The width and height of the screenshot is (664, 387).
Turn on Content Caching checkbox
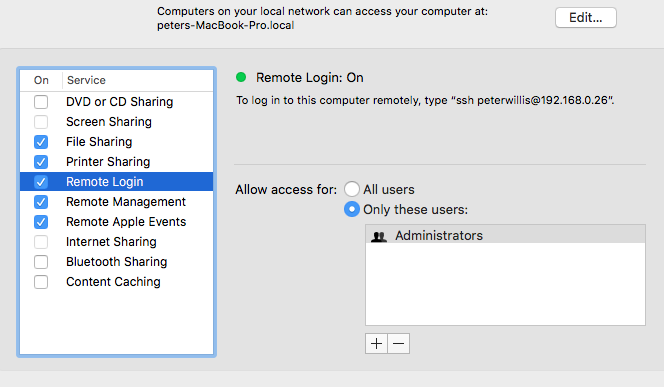pyautogui.click(x=41, y=282)
